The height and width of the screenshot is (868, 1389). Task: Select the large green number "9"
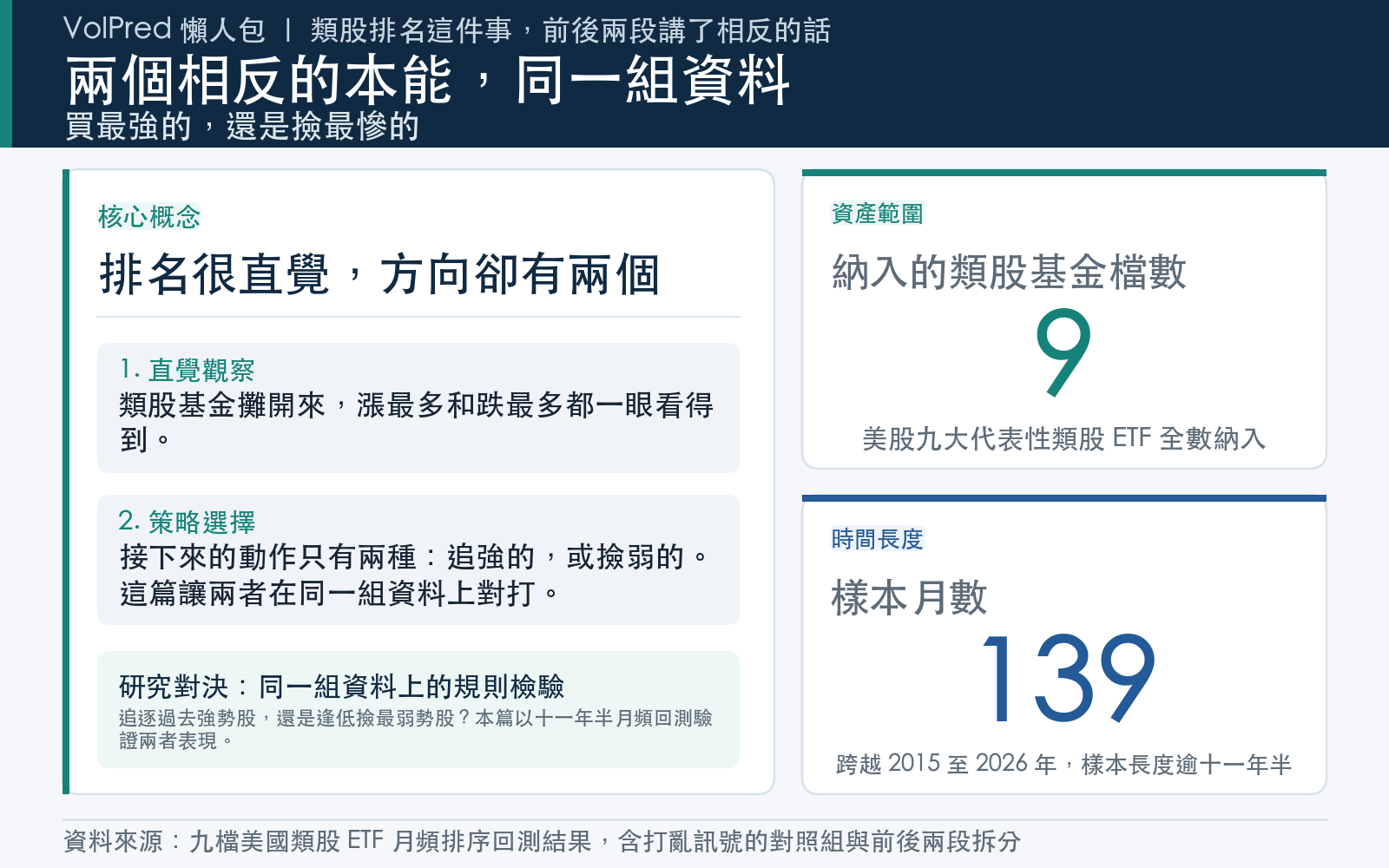tap(1063, 353)
